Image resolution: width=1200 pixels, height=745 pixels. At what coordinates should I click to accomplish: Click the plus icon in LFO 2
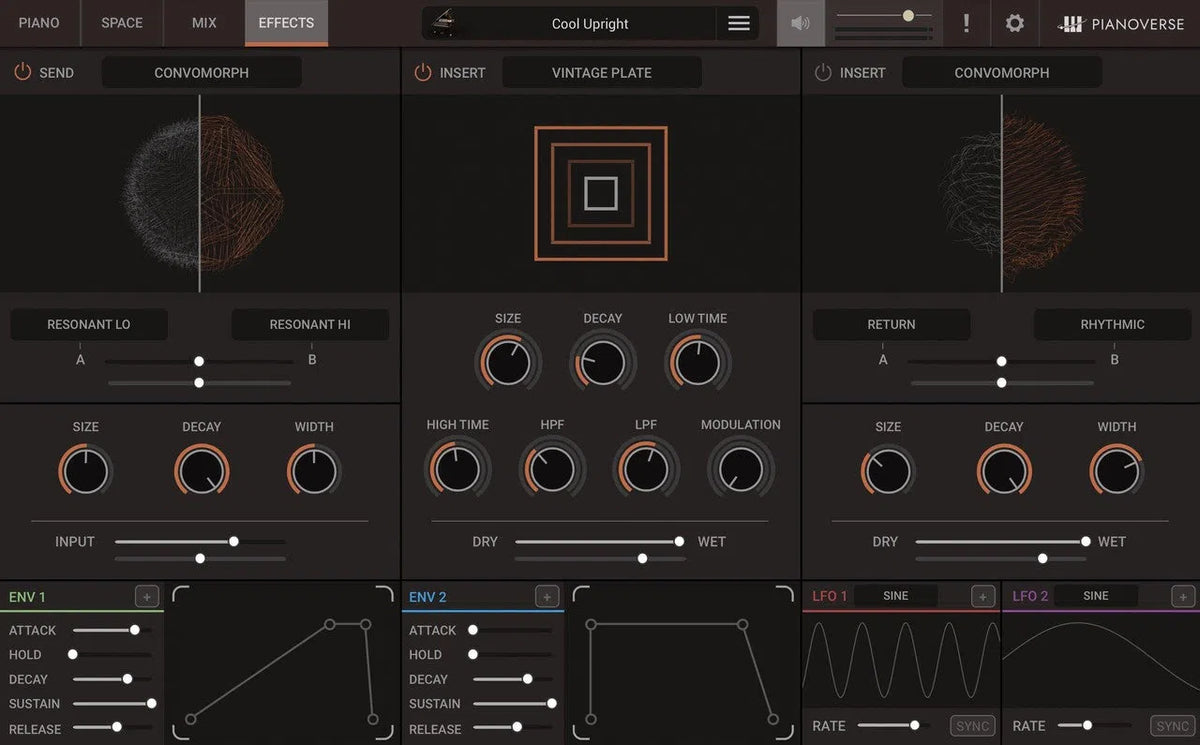(x=1183, y=597)
